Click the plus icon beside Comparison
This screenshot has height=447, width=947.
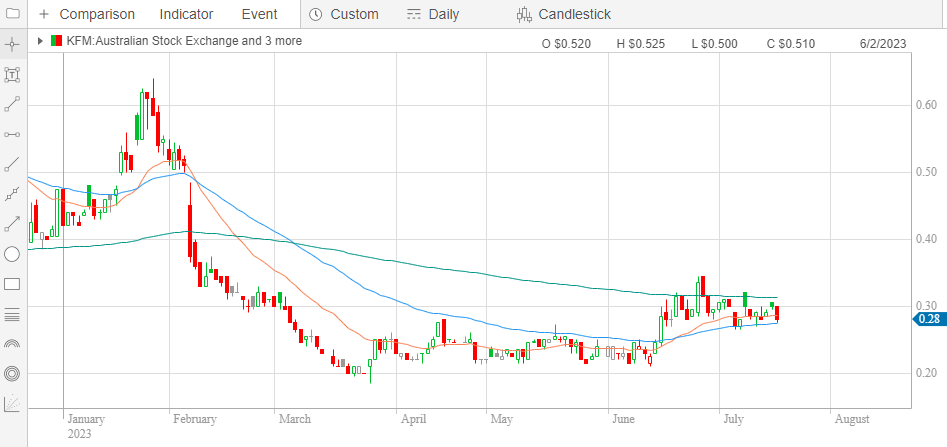click(x=43, y=14)
